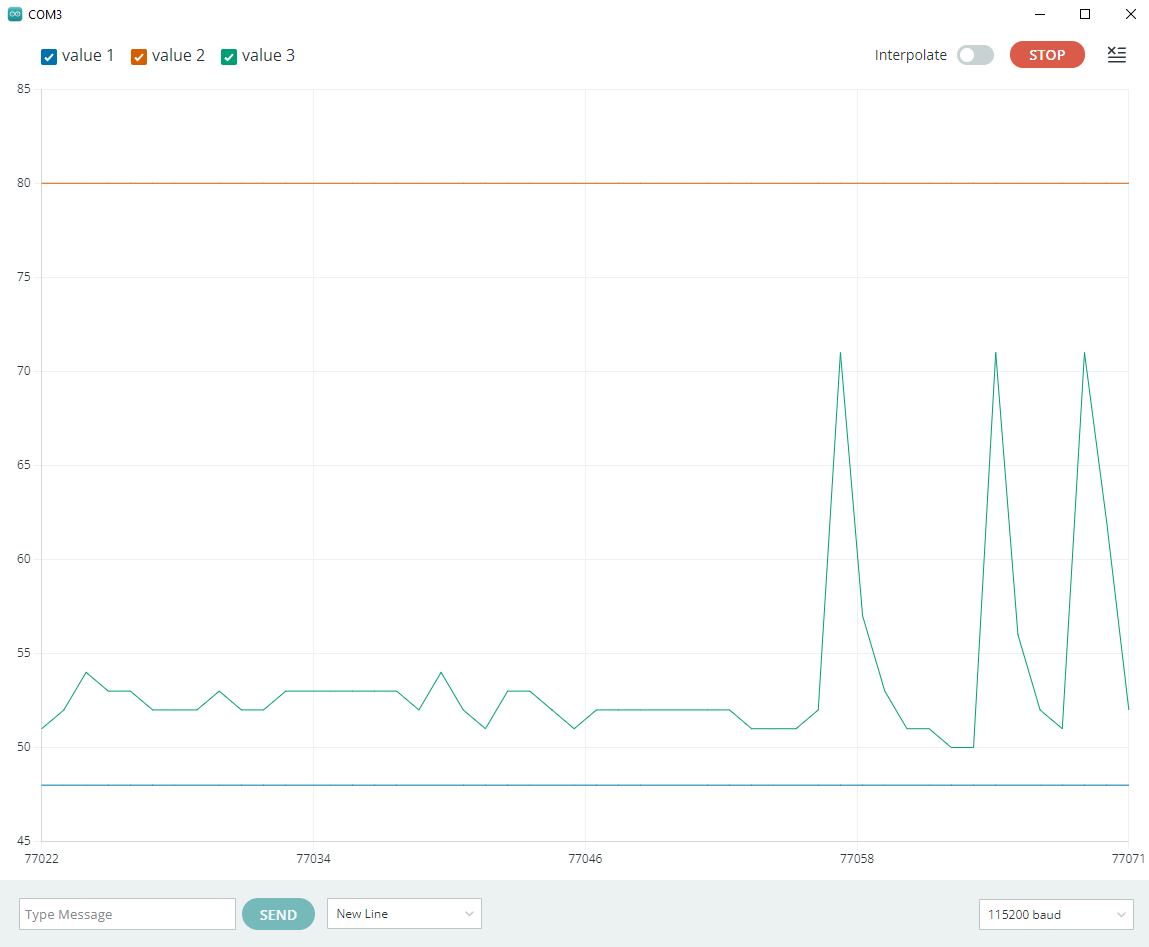
Task: Click the SEND button
Action: coord(278,914)
